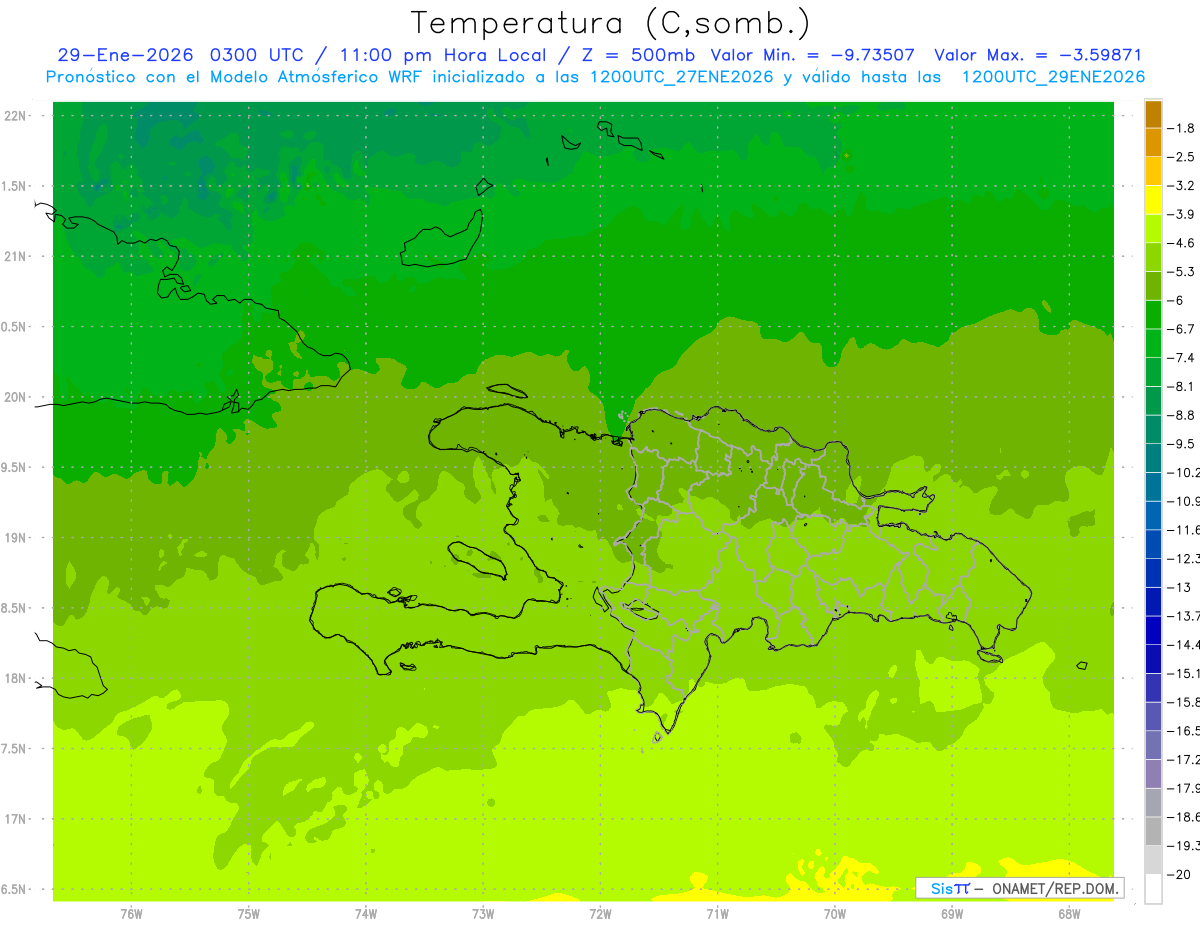Click the "-13" colorbar label

click(x=1180, y=587)
